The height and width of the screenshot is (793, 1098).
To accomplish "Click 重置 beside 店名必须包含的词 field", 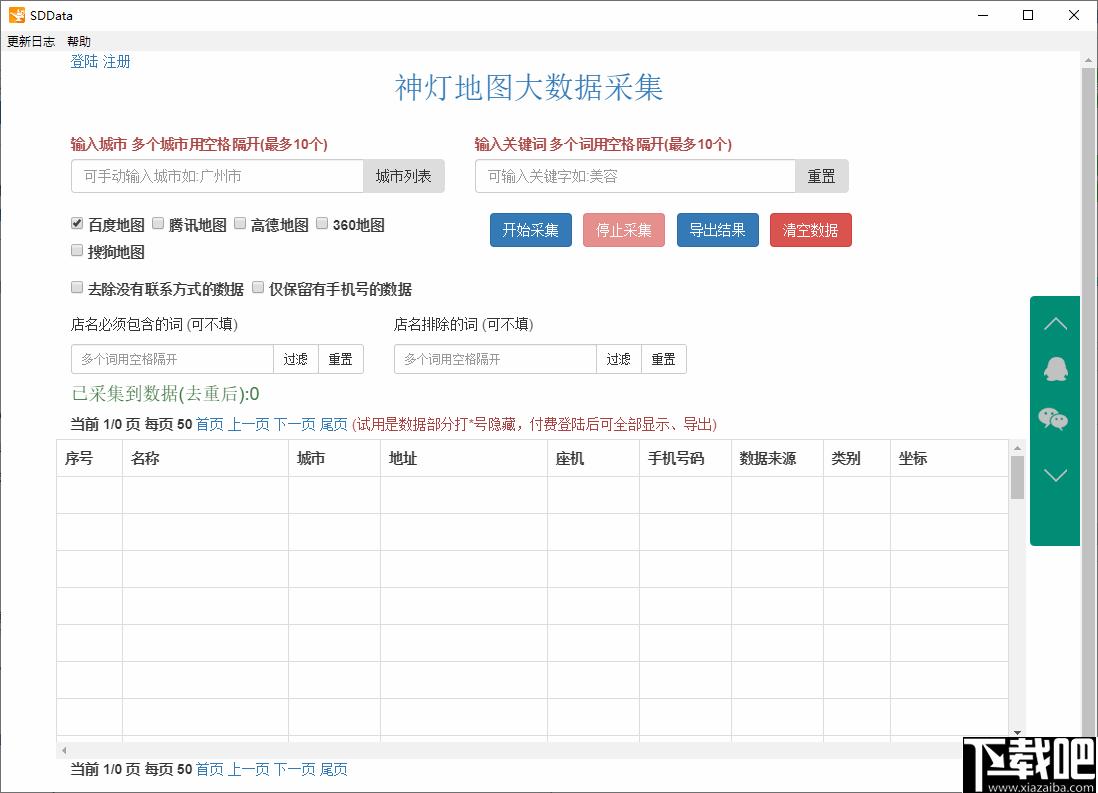I will pyautogui.click(x=341, y=359).
